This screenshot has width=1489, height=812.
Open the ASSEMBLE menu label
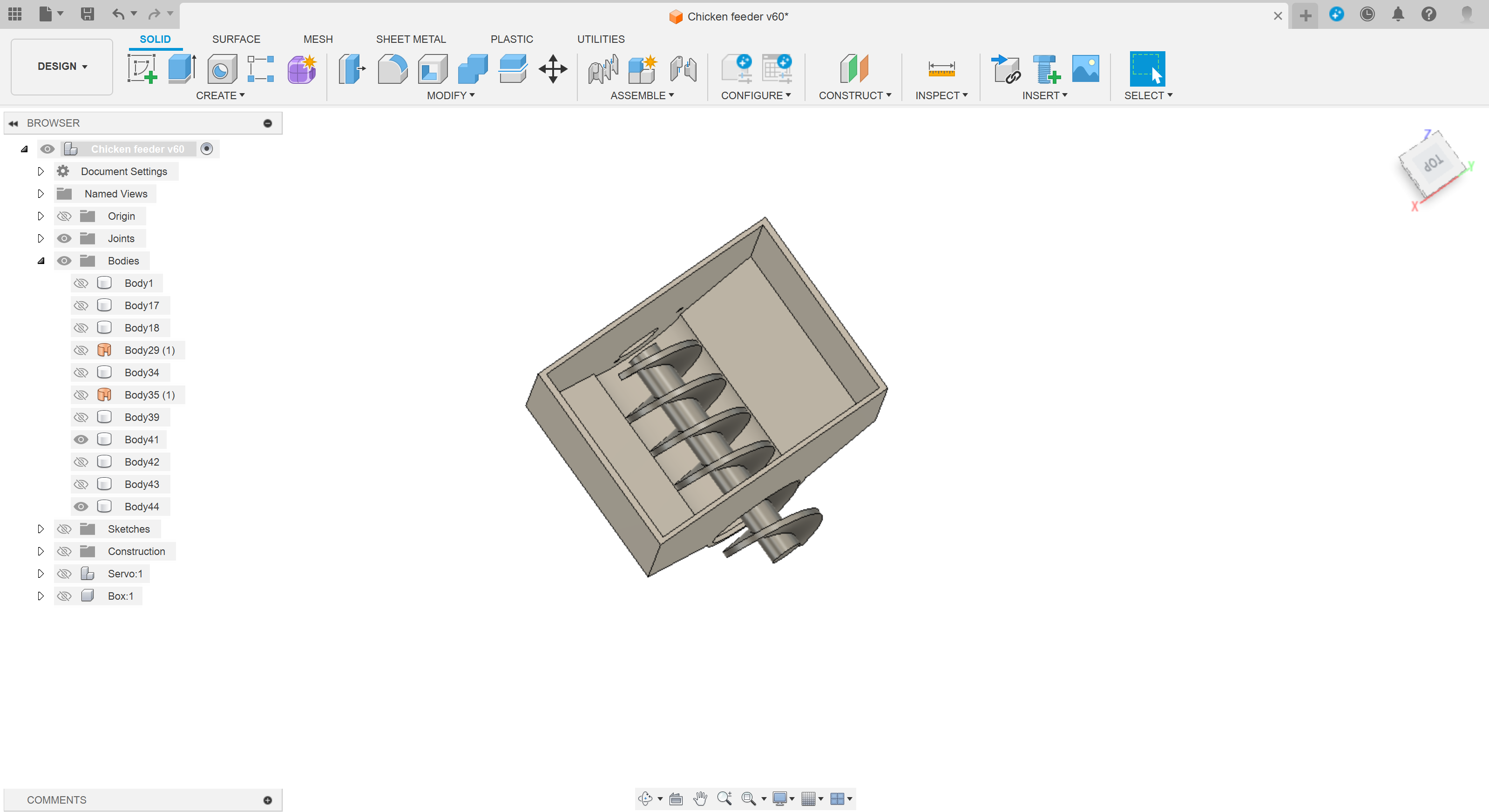(642, 95)
